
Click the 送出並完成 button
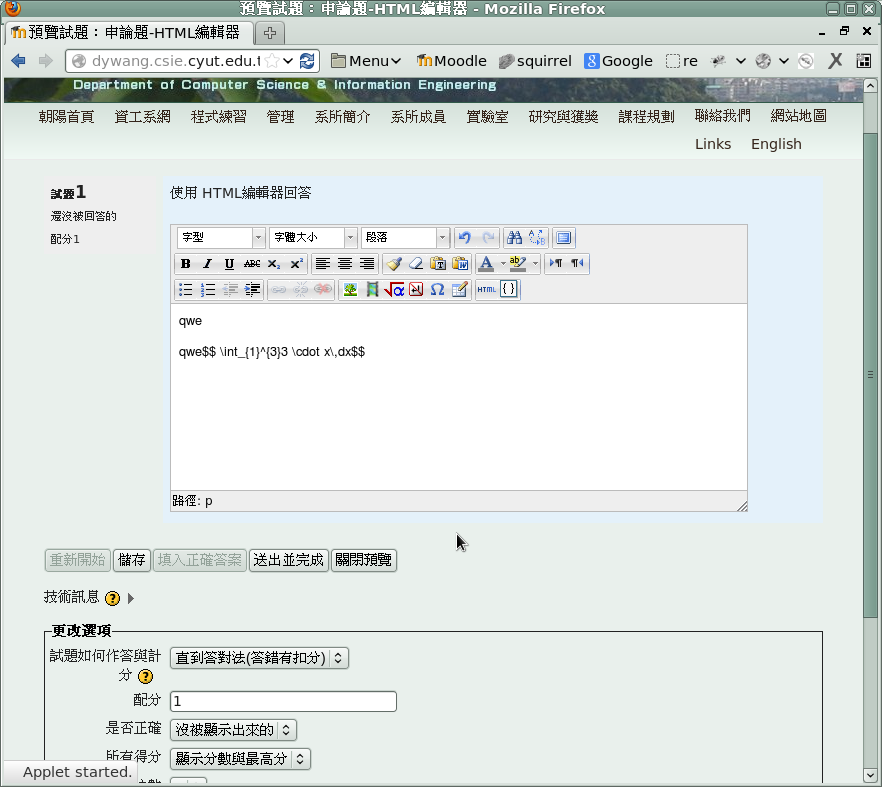(x=288, y=560)
